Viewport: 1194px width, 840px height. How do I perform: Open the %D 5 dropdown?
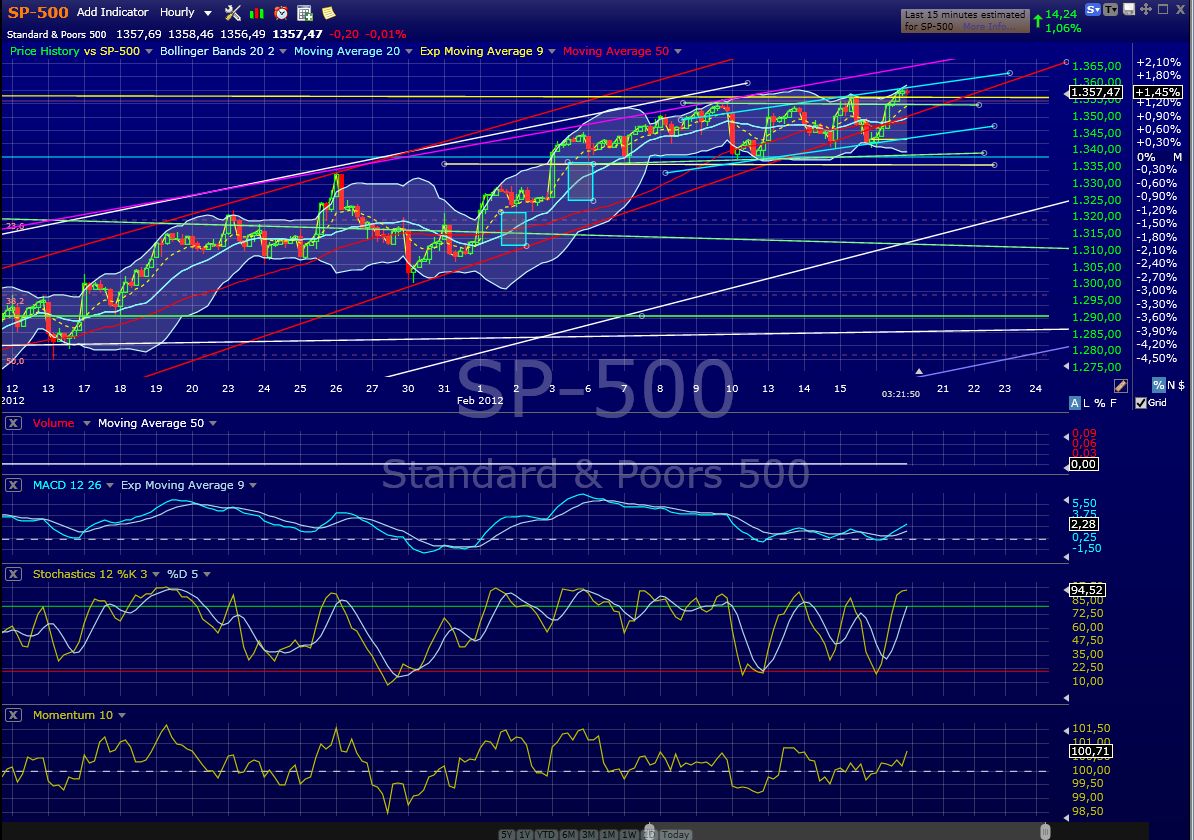206,574
